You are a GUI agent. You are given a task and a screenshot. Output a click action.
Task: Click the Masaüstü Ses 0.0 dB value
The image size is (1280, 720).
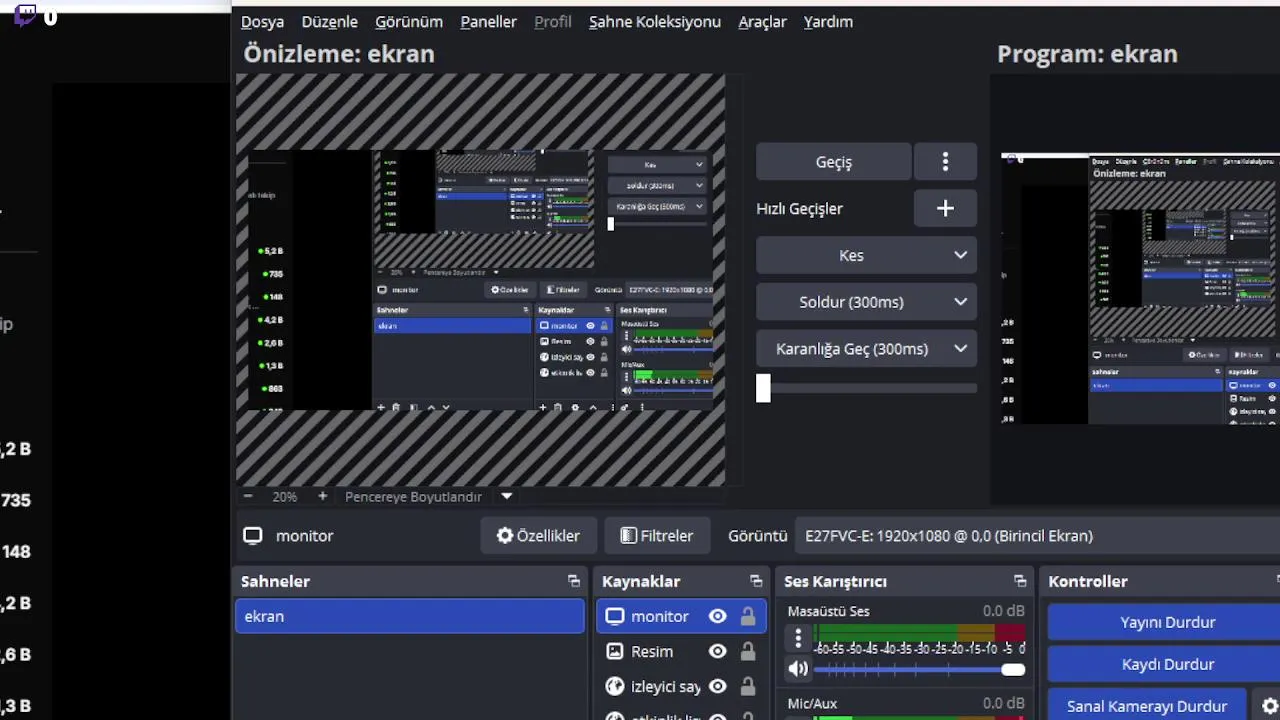[x=1003, y=611]
